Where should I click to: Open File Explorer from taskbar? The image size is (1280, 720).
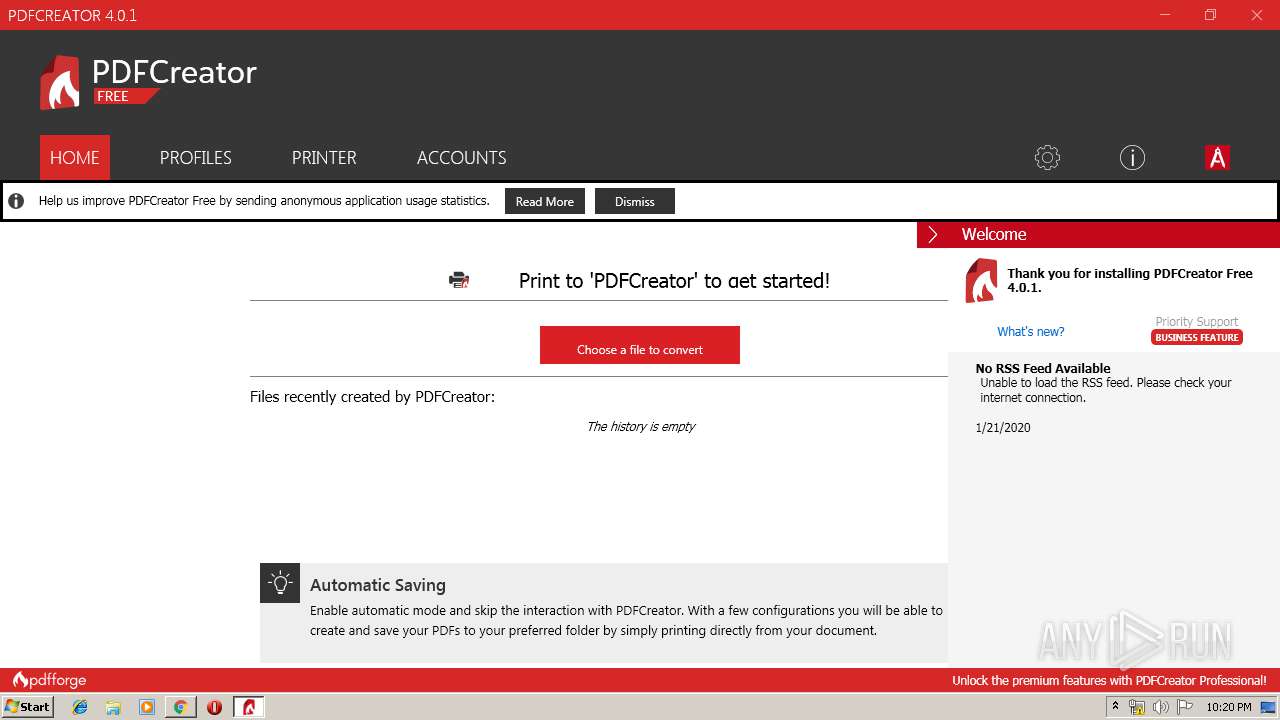click(113, 707)
